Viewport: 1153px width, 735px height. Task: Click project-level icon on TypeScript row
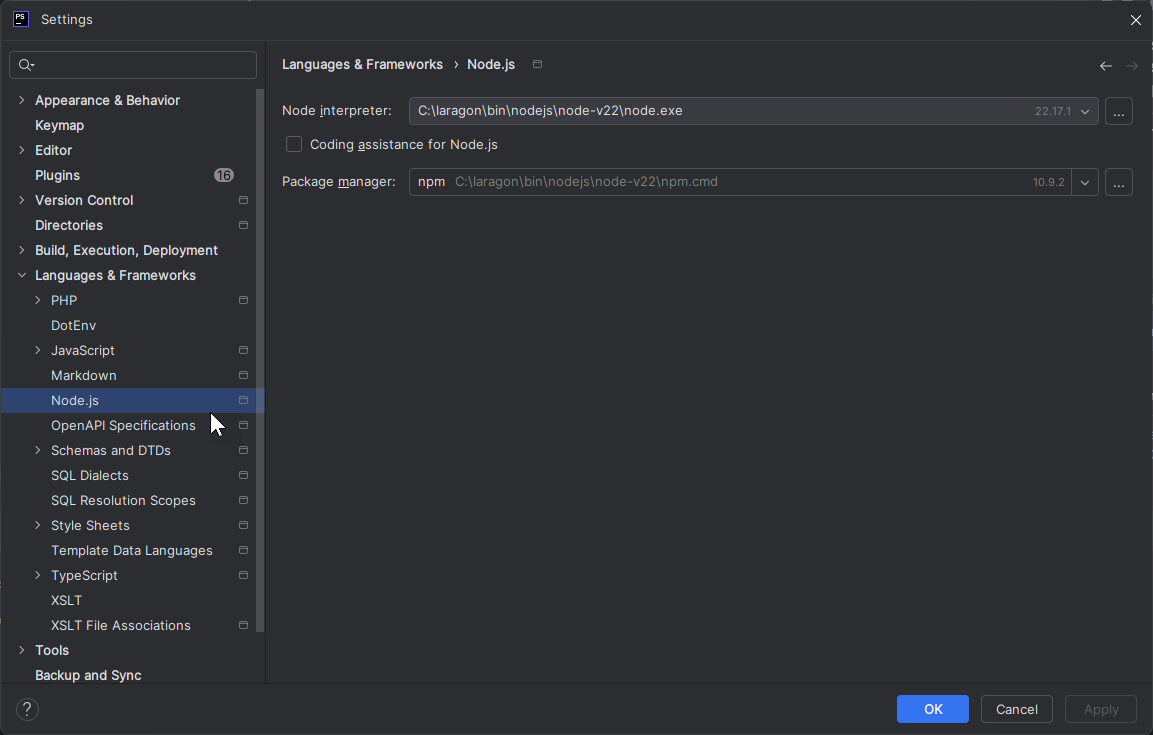click(243, 575)
